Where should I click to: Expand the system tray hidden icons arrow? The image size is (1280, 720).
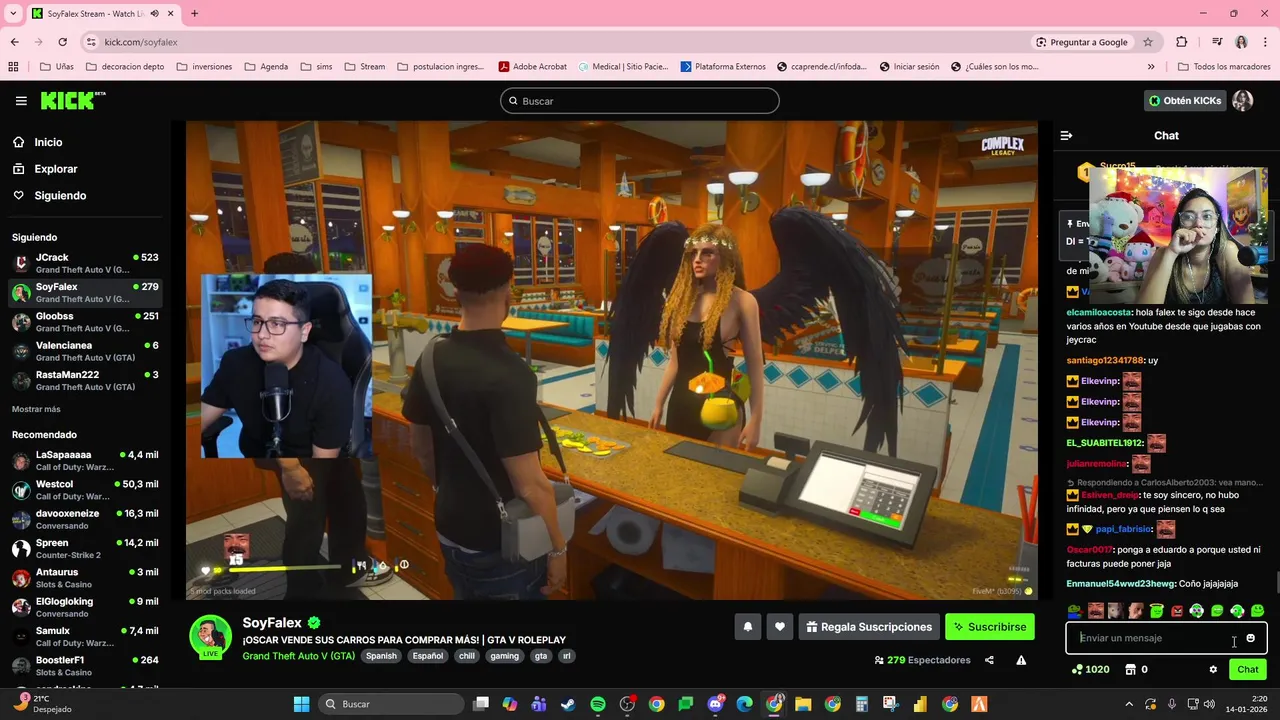1129,704
